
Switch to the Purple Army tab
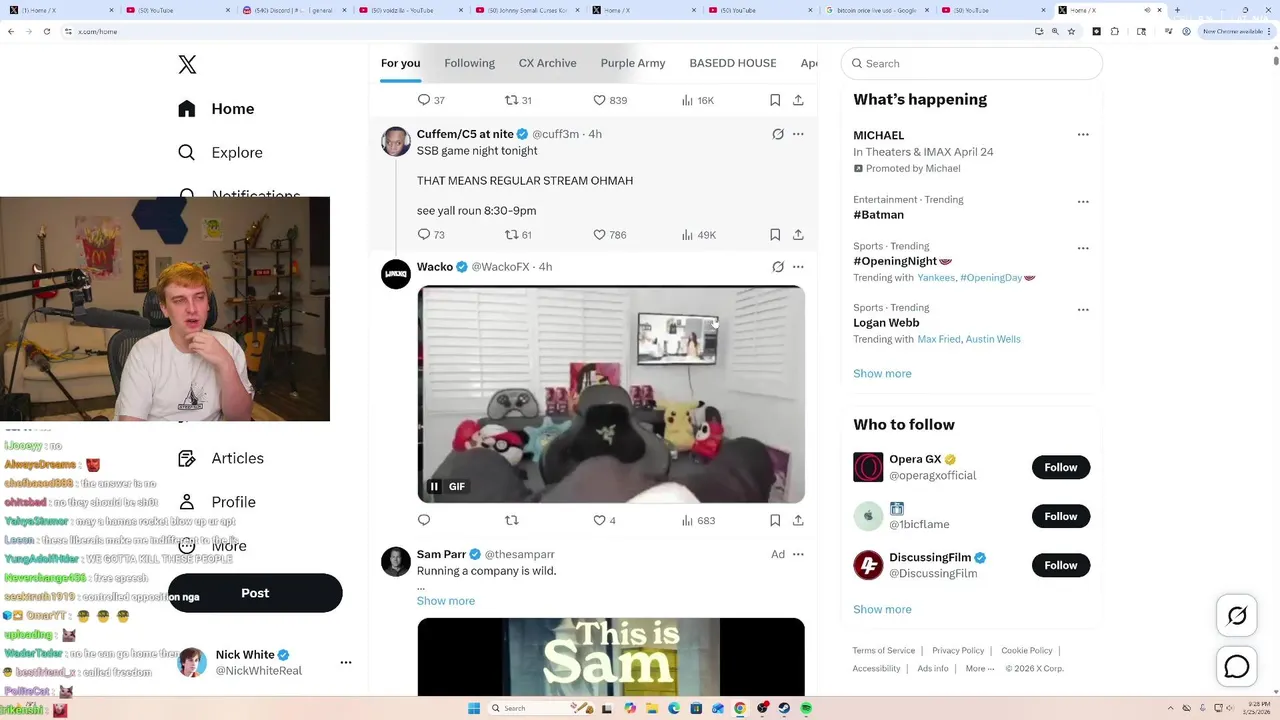click(633, 63)
